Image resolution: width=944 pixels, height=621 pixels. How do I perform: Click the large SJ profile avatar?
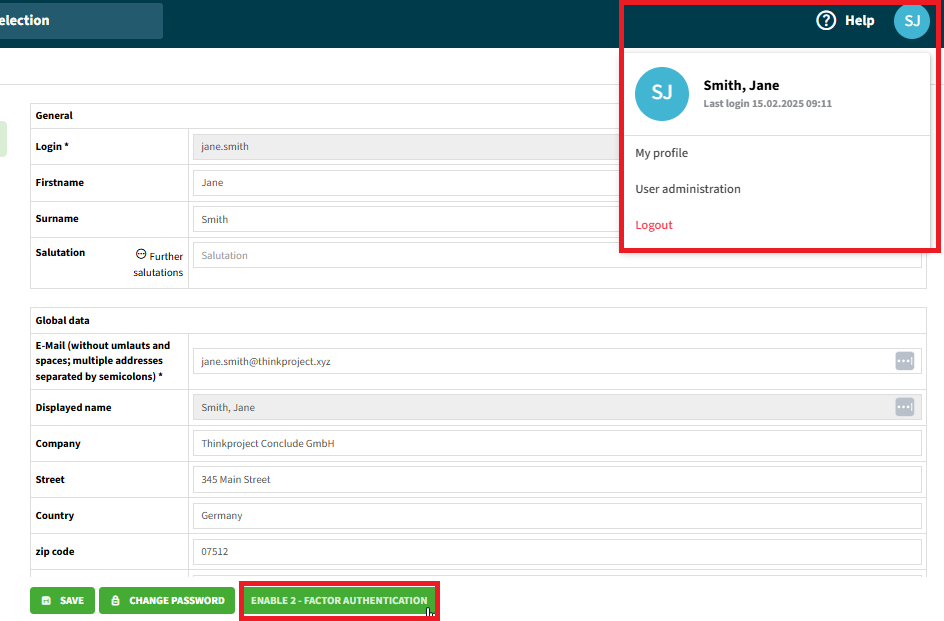coord(662,94)
